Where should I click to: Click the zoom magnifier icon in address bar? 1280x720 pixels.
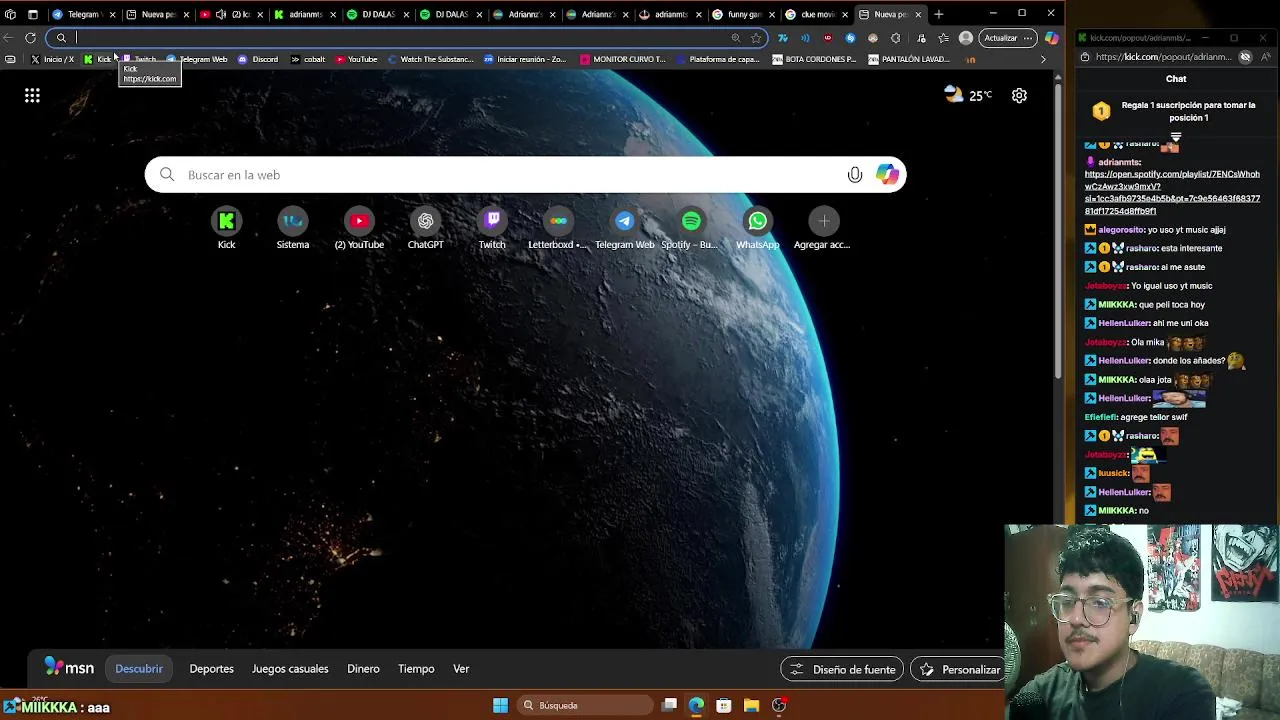tap(735, 38)
